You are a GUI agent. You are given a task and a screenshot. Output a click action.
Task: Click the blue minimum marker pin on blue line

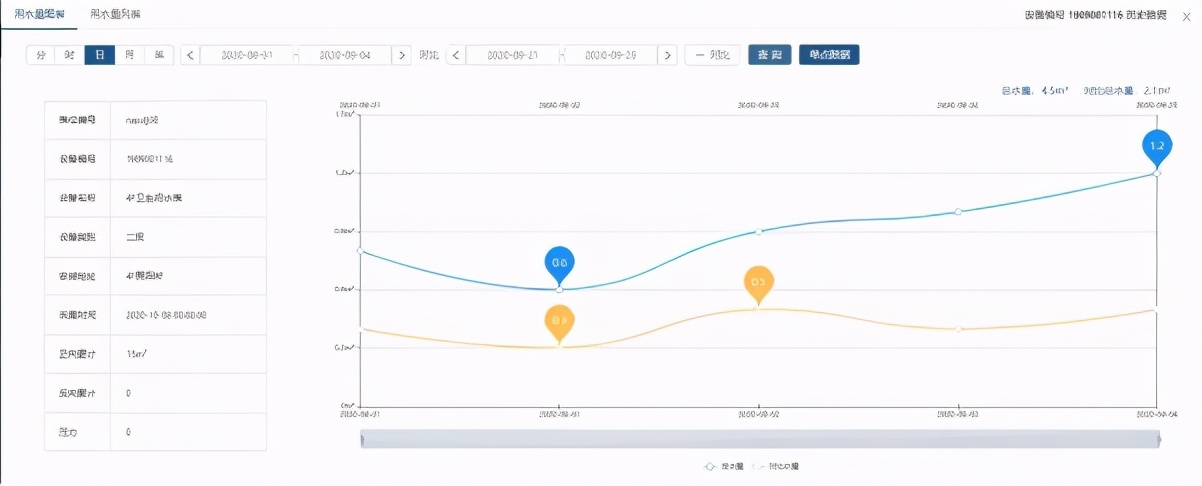[x=559, y=263]
